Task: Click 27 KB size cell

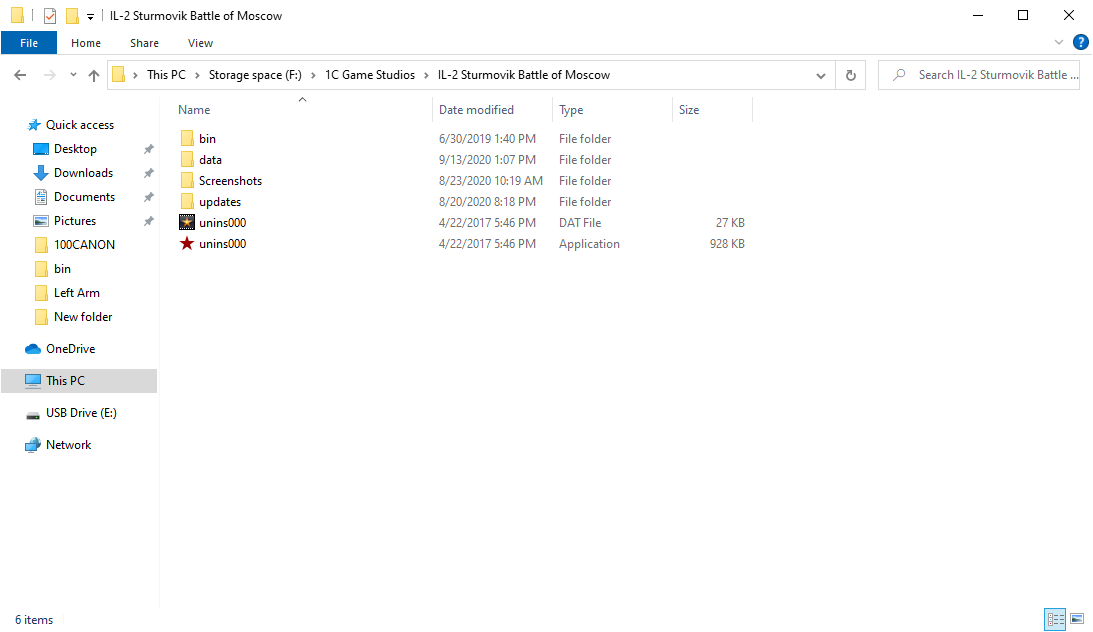Action: 730,222
